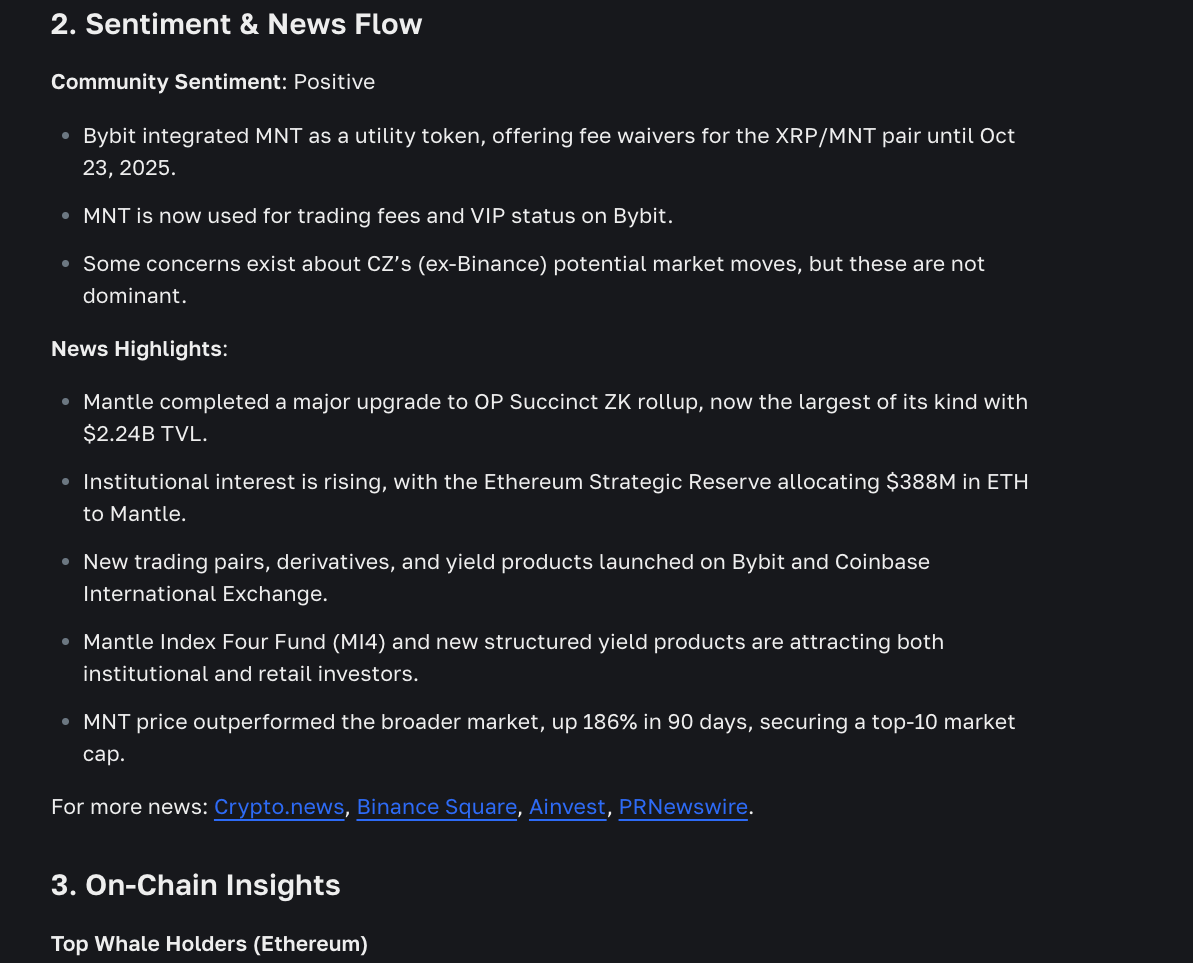Click the Mantle Index Four Fund bullet
1193x963 pixels.
(513, 642)
